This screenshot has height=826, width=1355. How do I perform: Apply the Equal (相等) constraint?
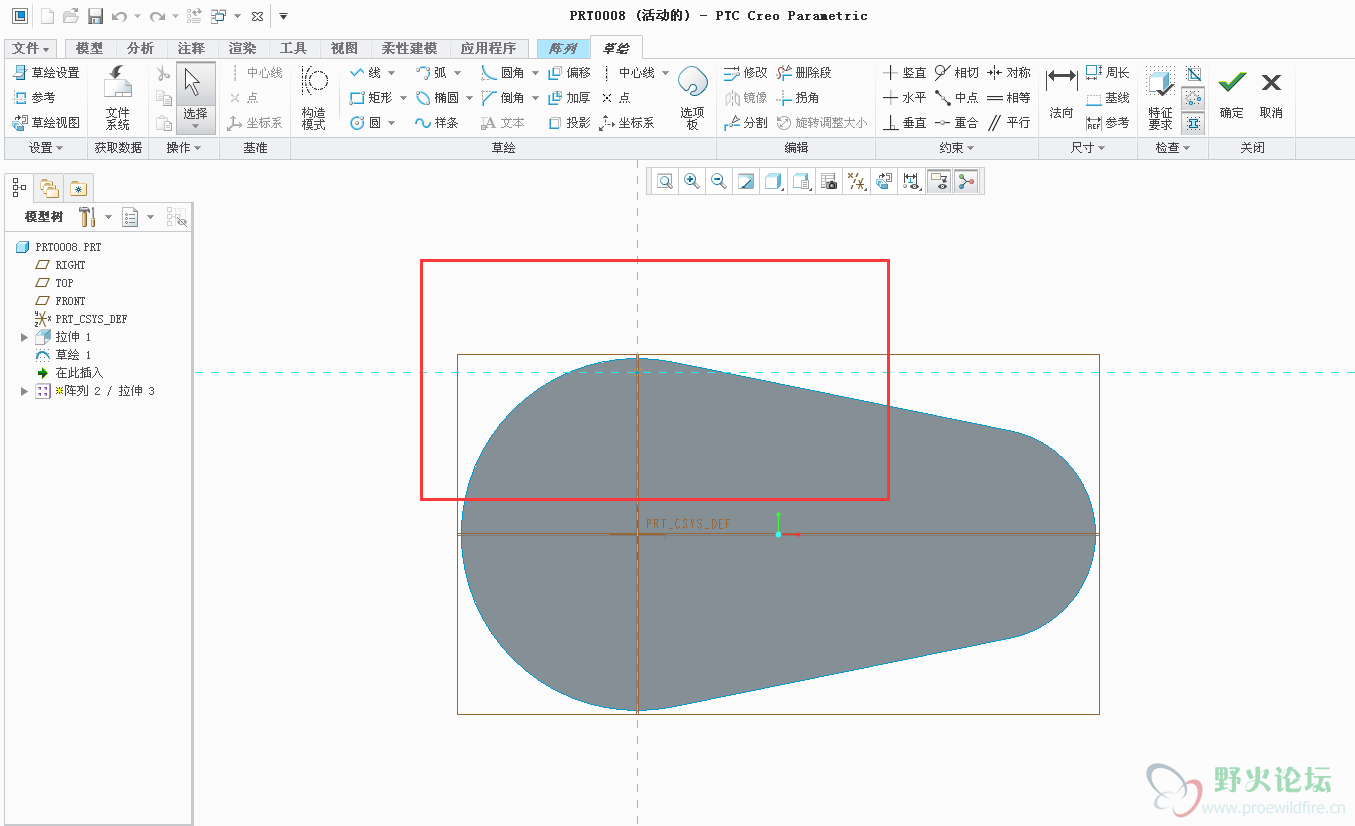1009,98
